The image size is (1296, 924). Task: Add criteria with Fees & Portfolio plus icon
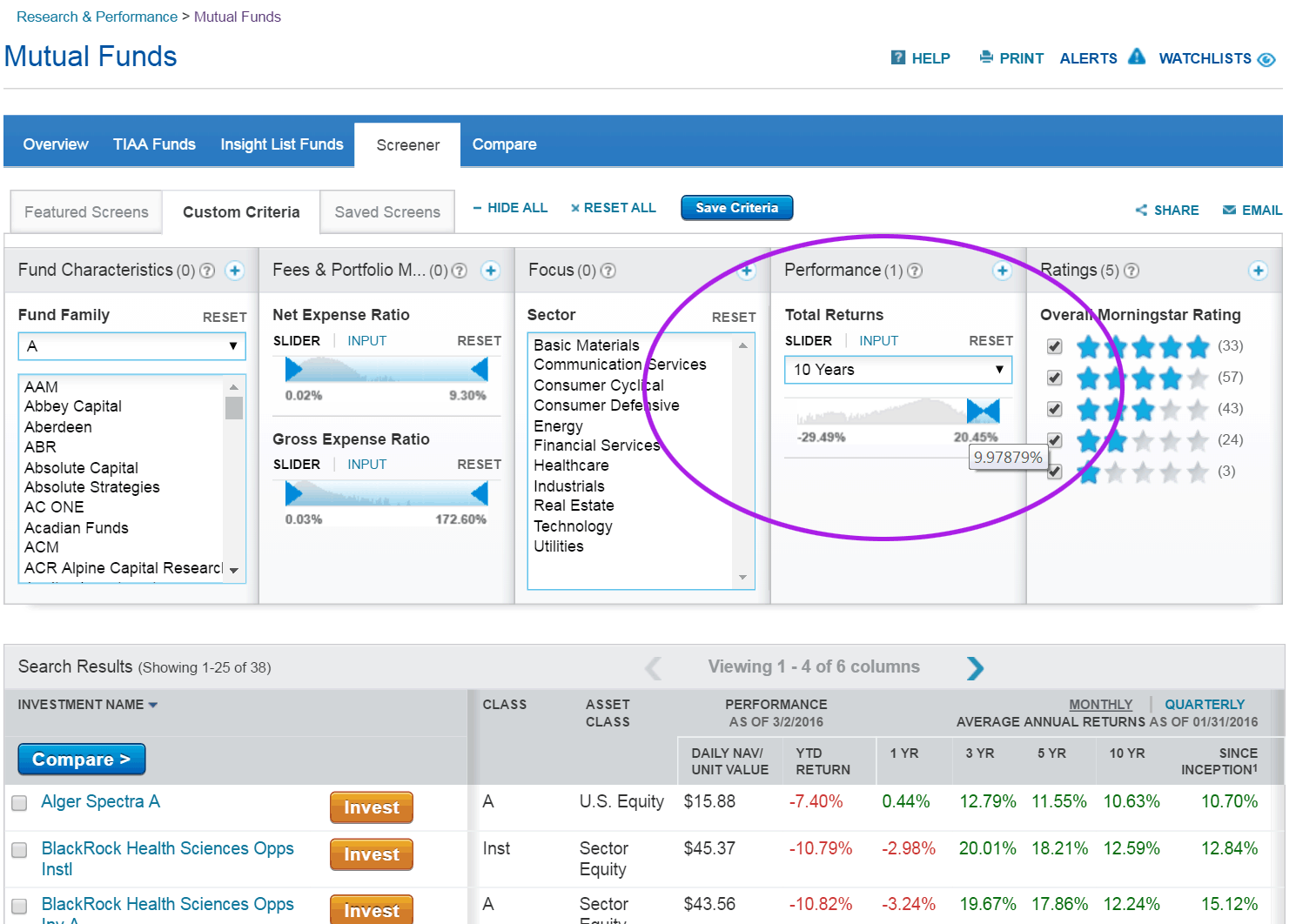click(x=490, y=271)
